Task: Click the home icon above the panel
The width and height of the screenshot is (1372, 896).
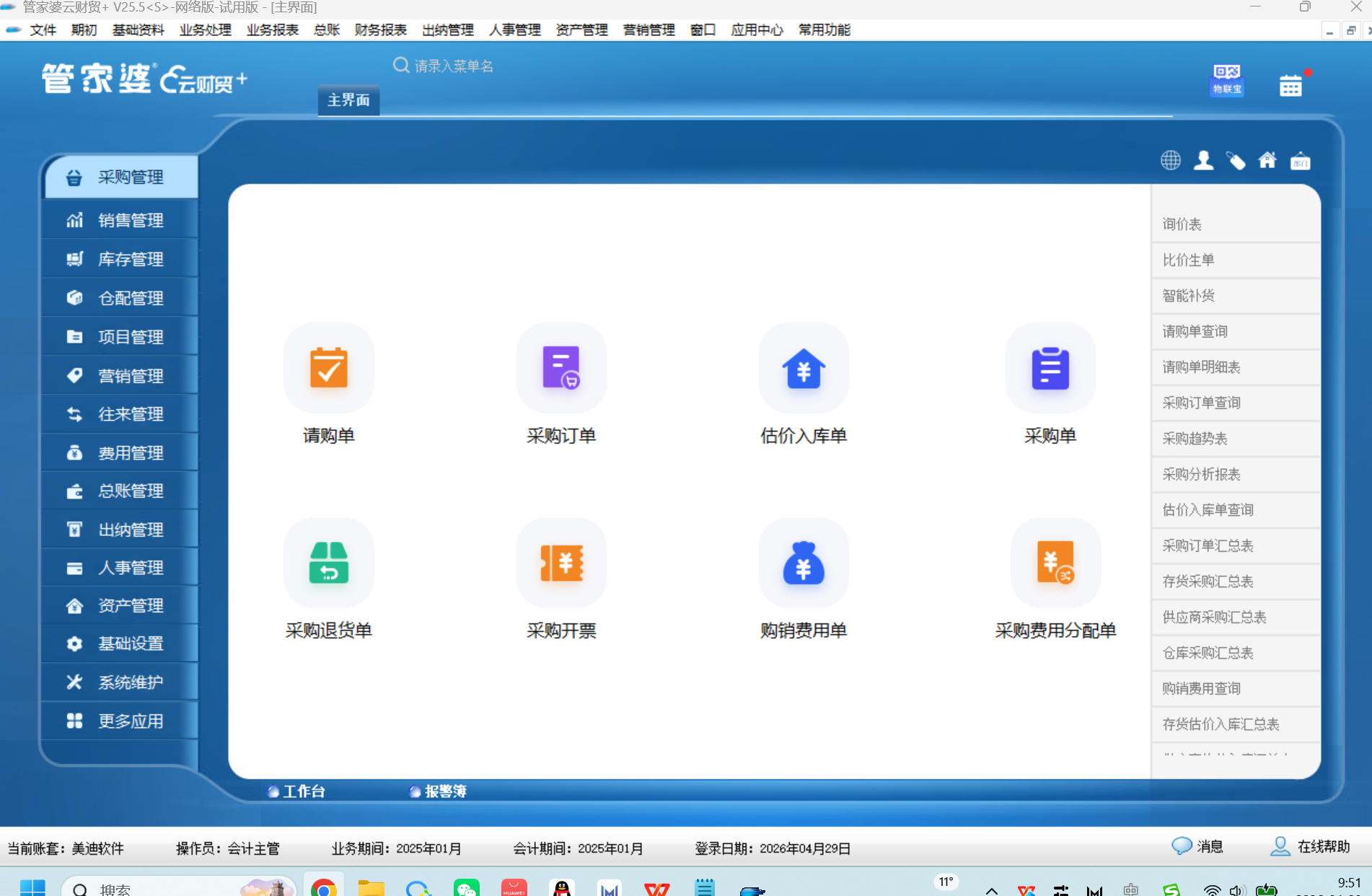Action: [1267, 160]
